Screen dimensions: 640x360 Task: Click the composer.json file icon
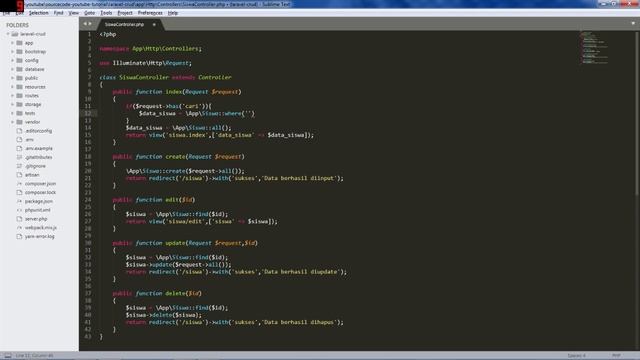click(19, 184)
